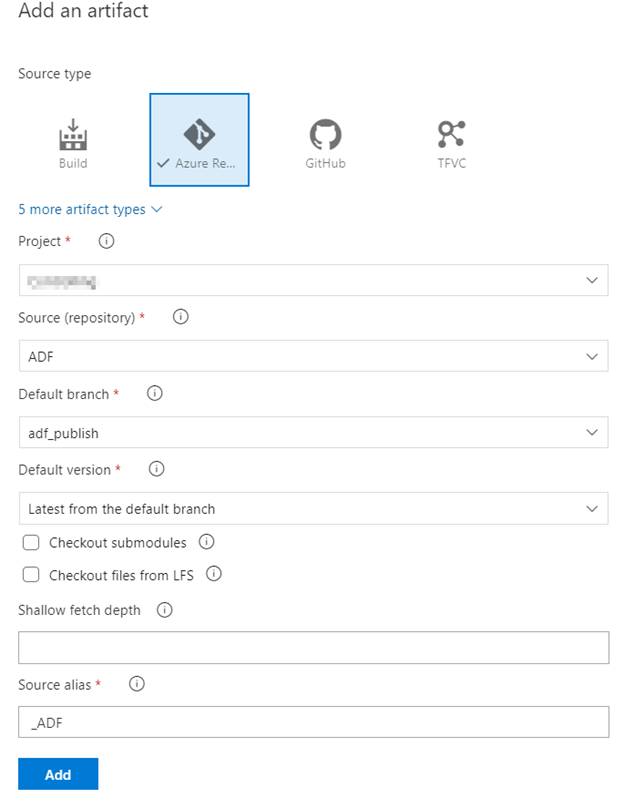Enable the Checkout submodules checkbox
This screenshot has height=798, width=624.
31,543
